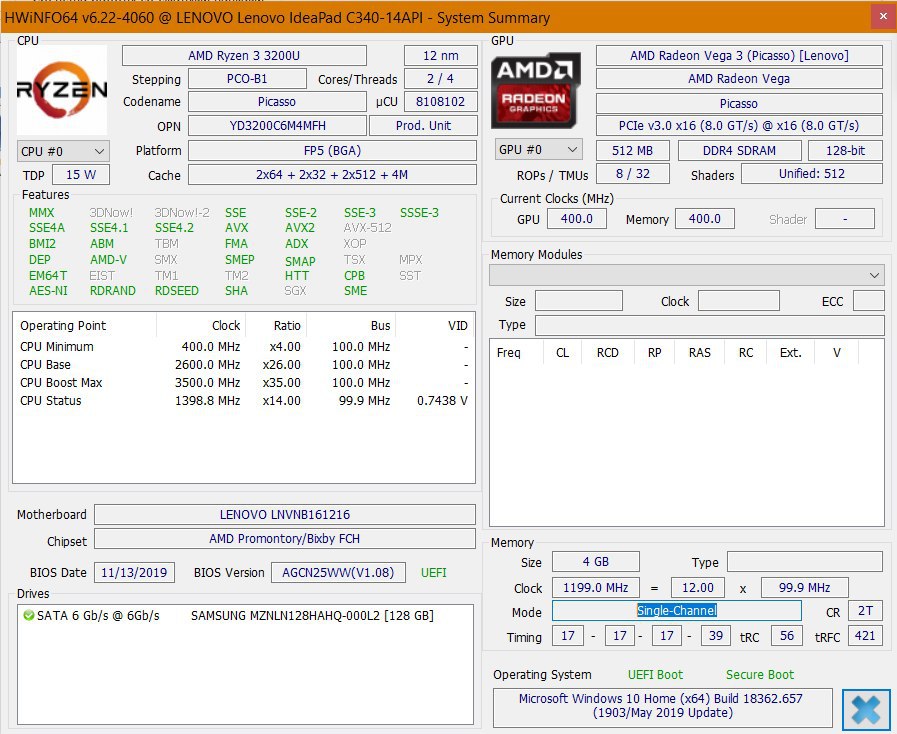
Task: Click the AMD Radeon Vega 3 (Picasso) field
Action: tap(739, 55)
